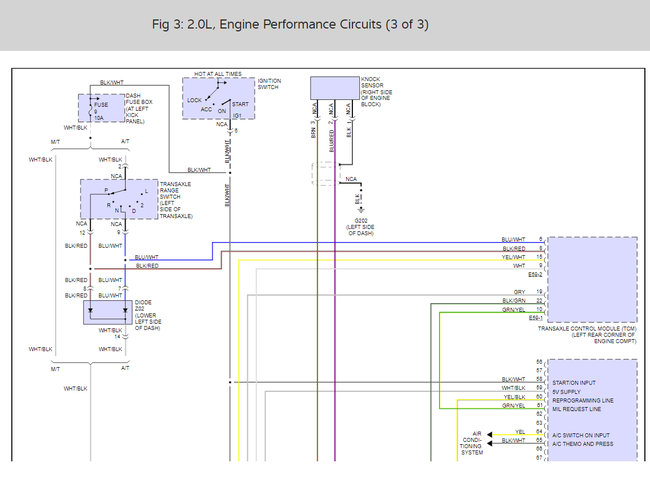Click the E59-1 connector label
This screenshot has height=479, width=650.
[x=535, y=318]
